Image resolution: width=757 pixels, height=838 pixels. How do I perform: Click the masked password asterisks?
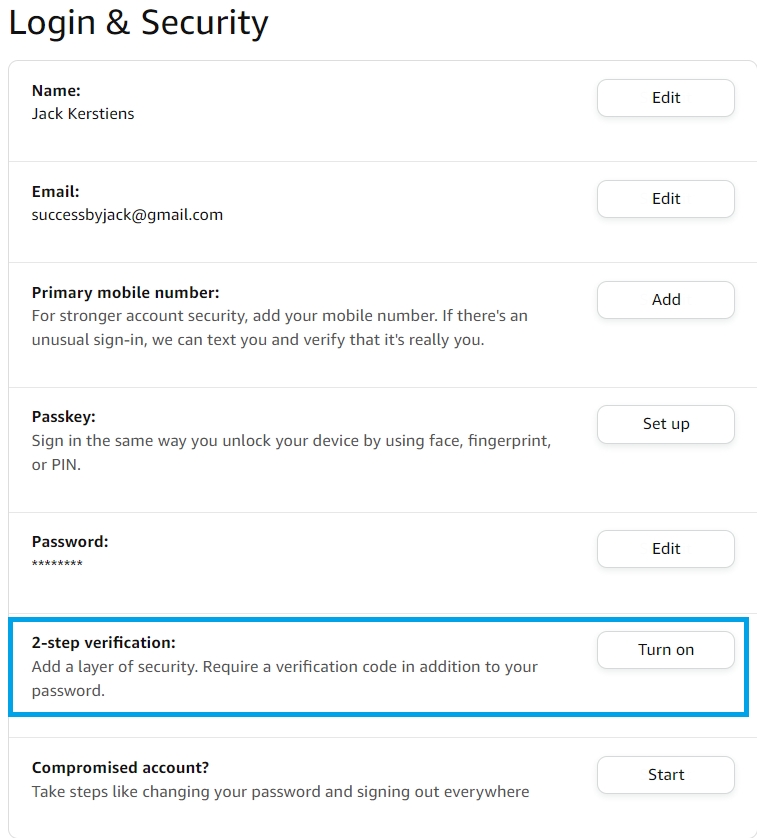click(57, 565)
